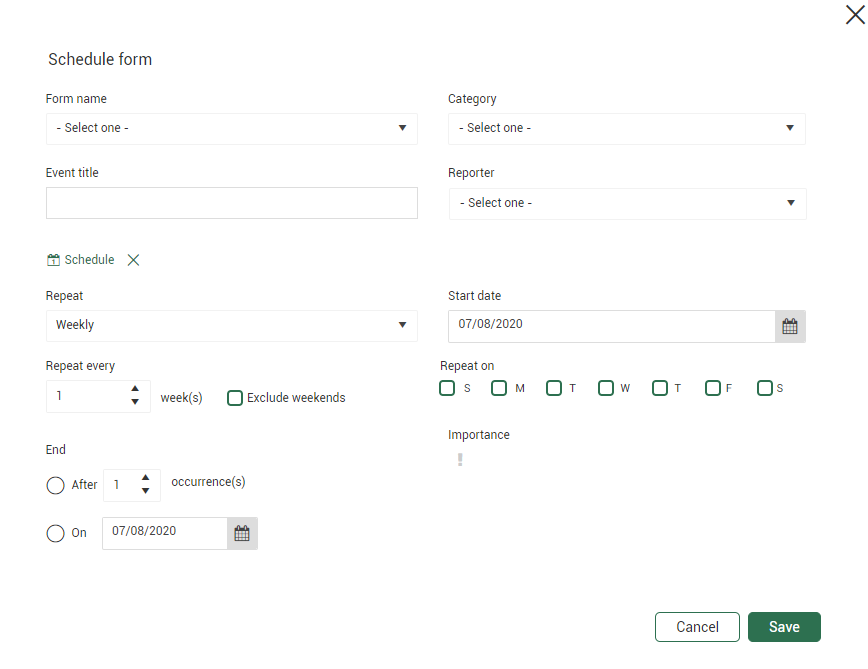The width and height of the screenshot is (868, 669).
Task: Check the Friday repeat-on box
Action: pyautogui.click(x=713, y=388)
